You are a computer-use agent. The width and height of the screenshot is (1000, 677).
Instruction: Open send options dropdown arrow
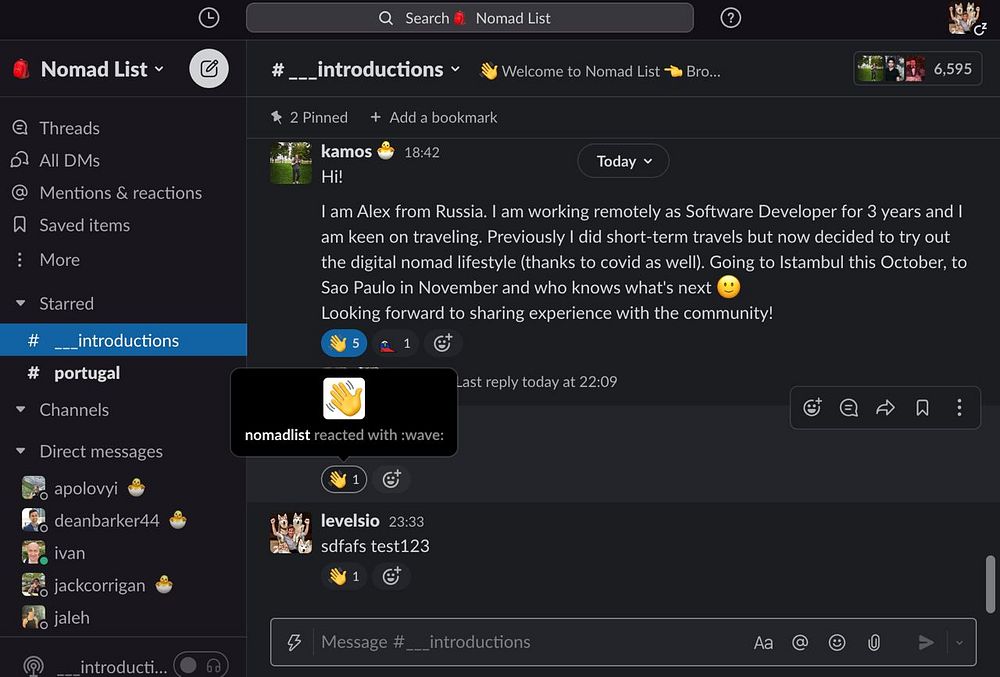coord(959,643)
